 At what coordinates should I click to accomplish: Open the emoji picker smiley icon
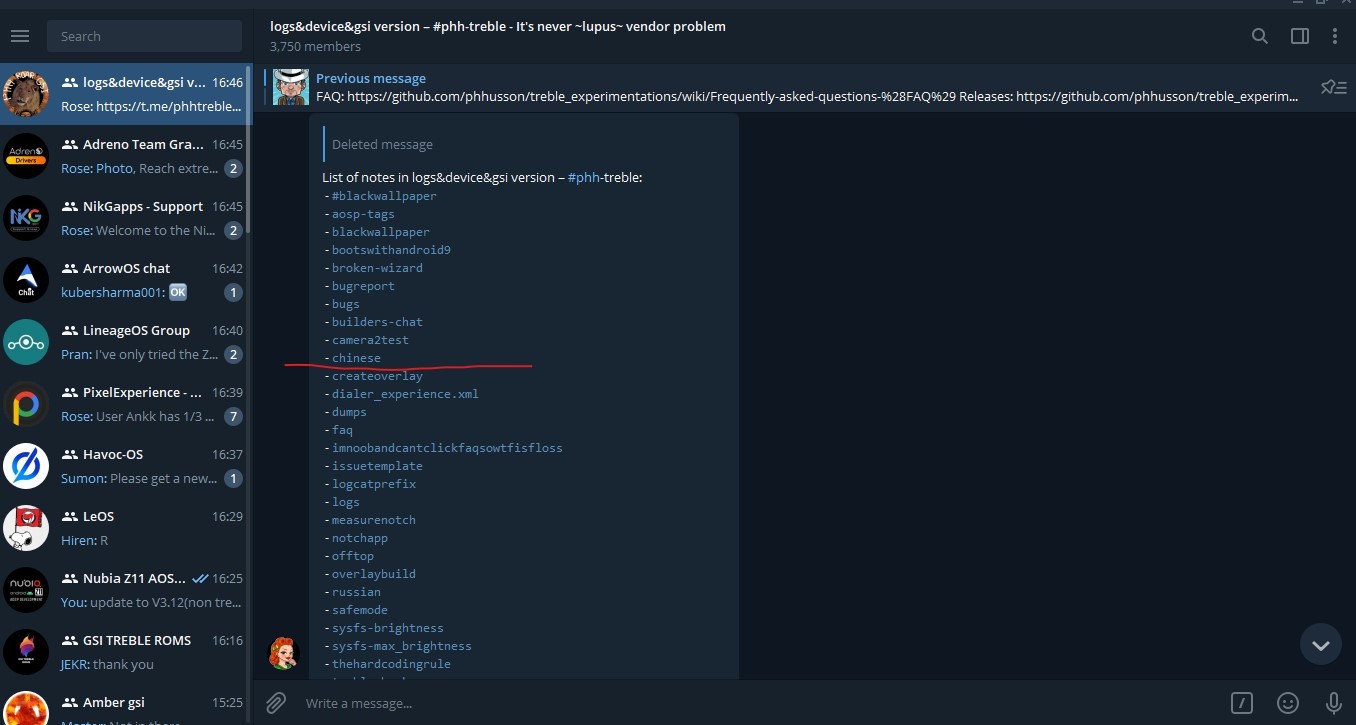point(1289,703)
